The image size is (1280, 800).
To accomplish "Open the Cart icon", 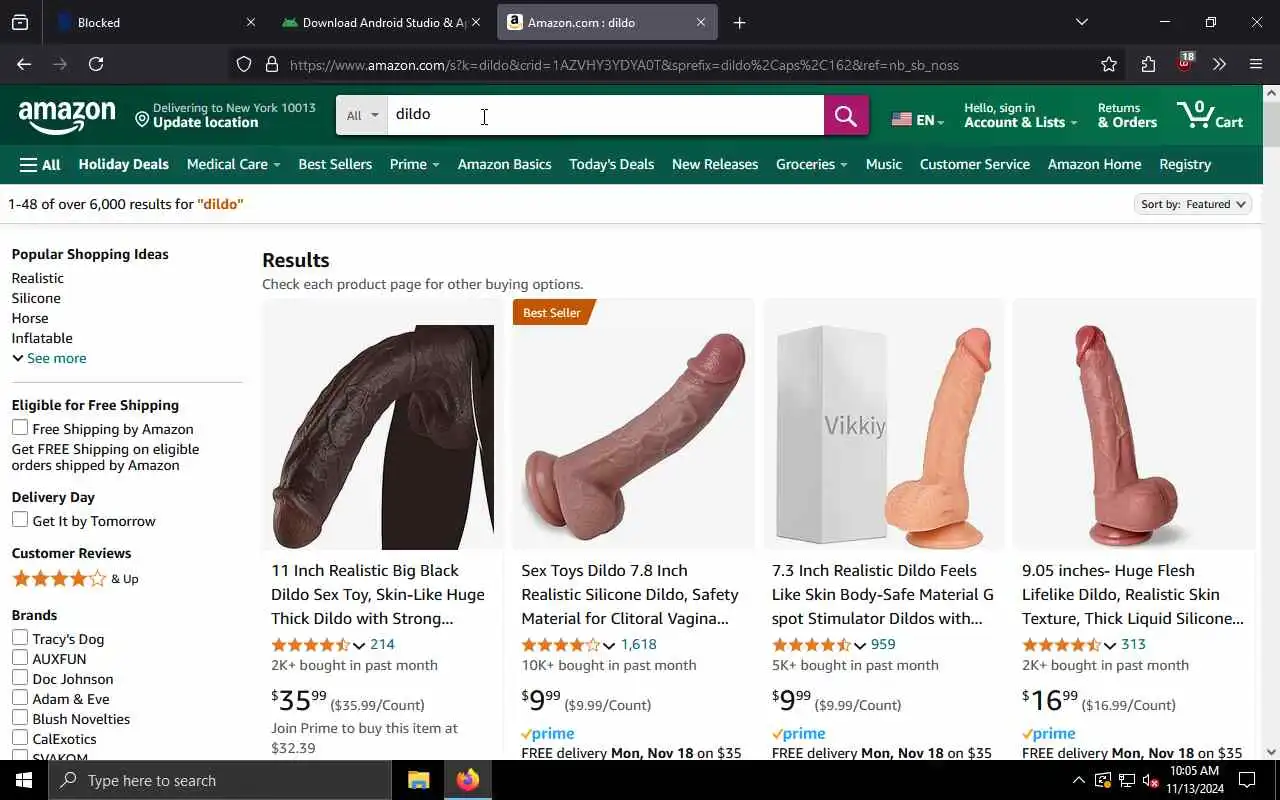I will click(x=1210, y=115).
